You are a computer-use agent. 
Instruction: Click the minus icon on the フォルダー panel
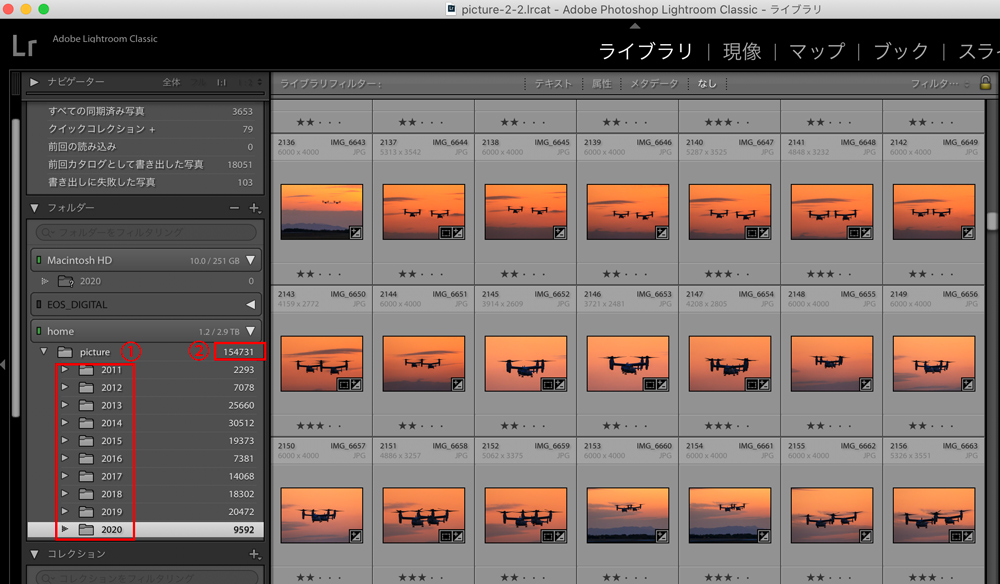click(x=234, y=208)
